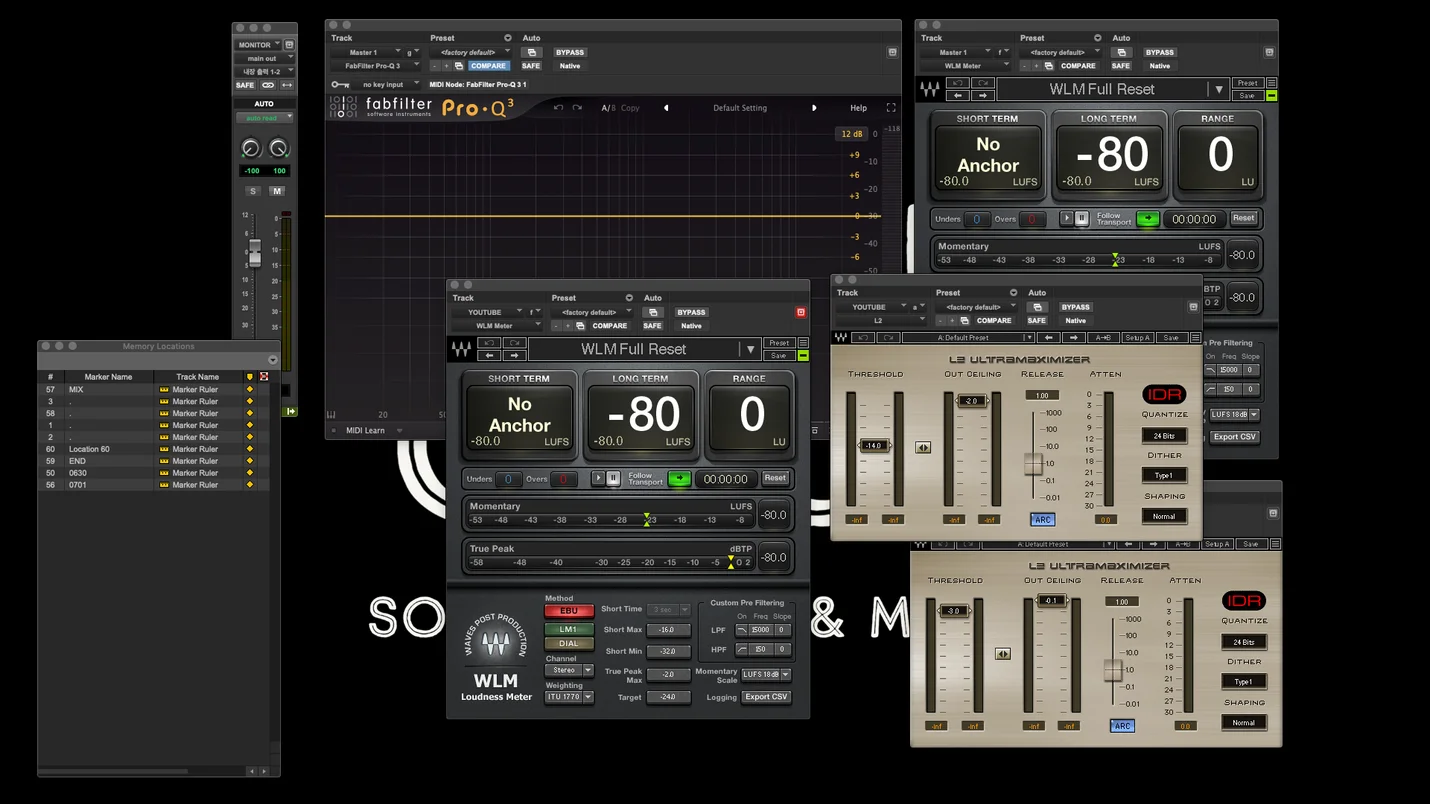This screenshot has width=1430, height=804.
Task: Open monitor strip output window icon
Action: 289,45
